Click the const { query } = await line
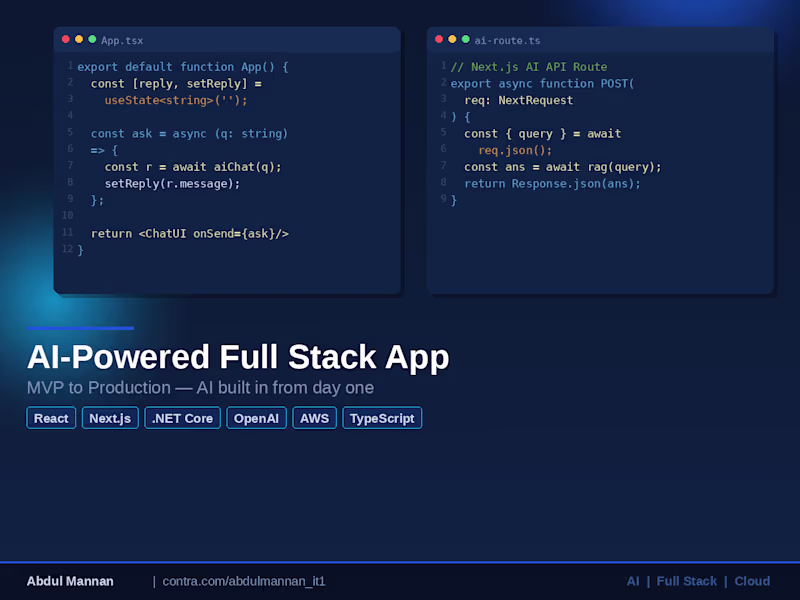Image resolution: width=800 pixels, height=600 pixels. 542,134
